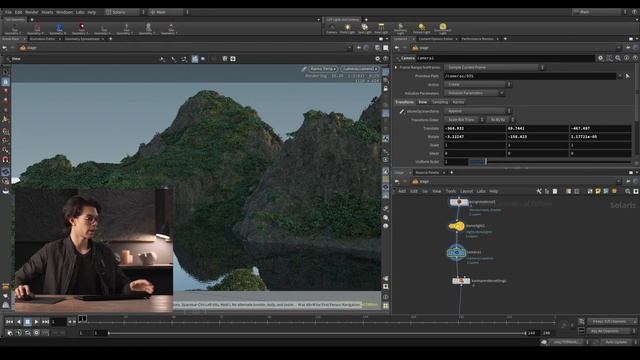Viewport: 640px width, 360px height.
Task: Open Scene View display options gear
Action: coord(377,59)
